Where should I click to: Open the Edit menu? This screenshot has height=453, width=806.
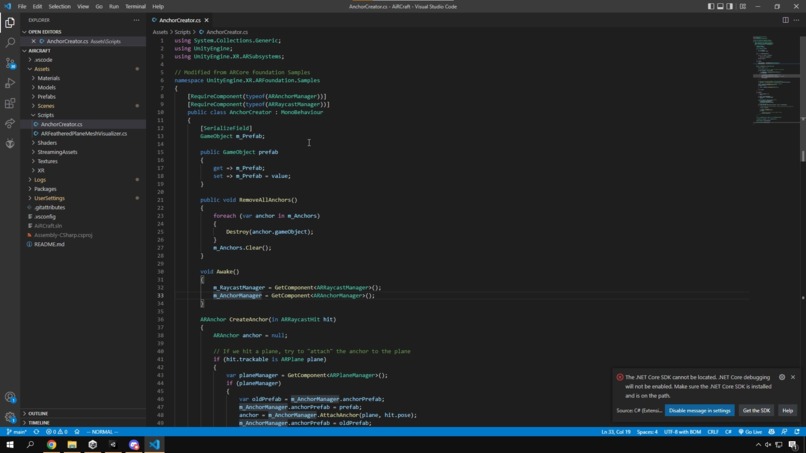pos(38,7)
